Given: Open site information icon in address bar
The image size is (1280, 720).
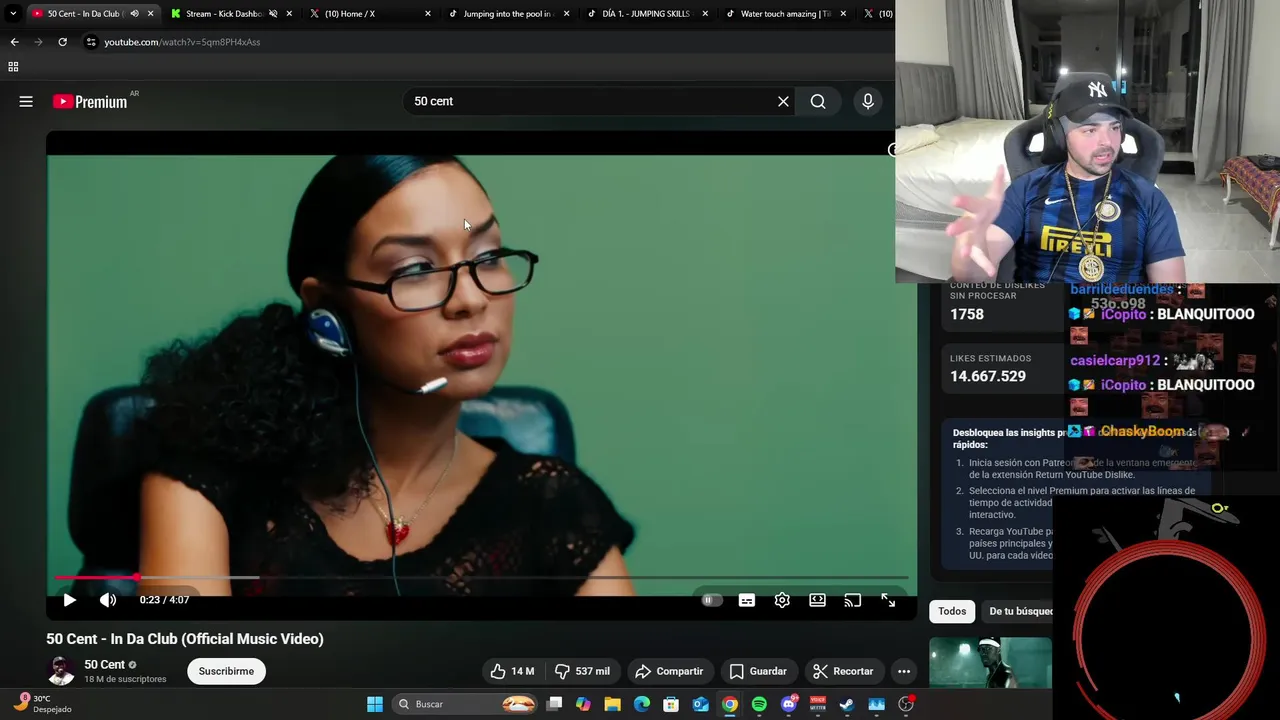Looking at the screenshot, I should 91,42.
